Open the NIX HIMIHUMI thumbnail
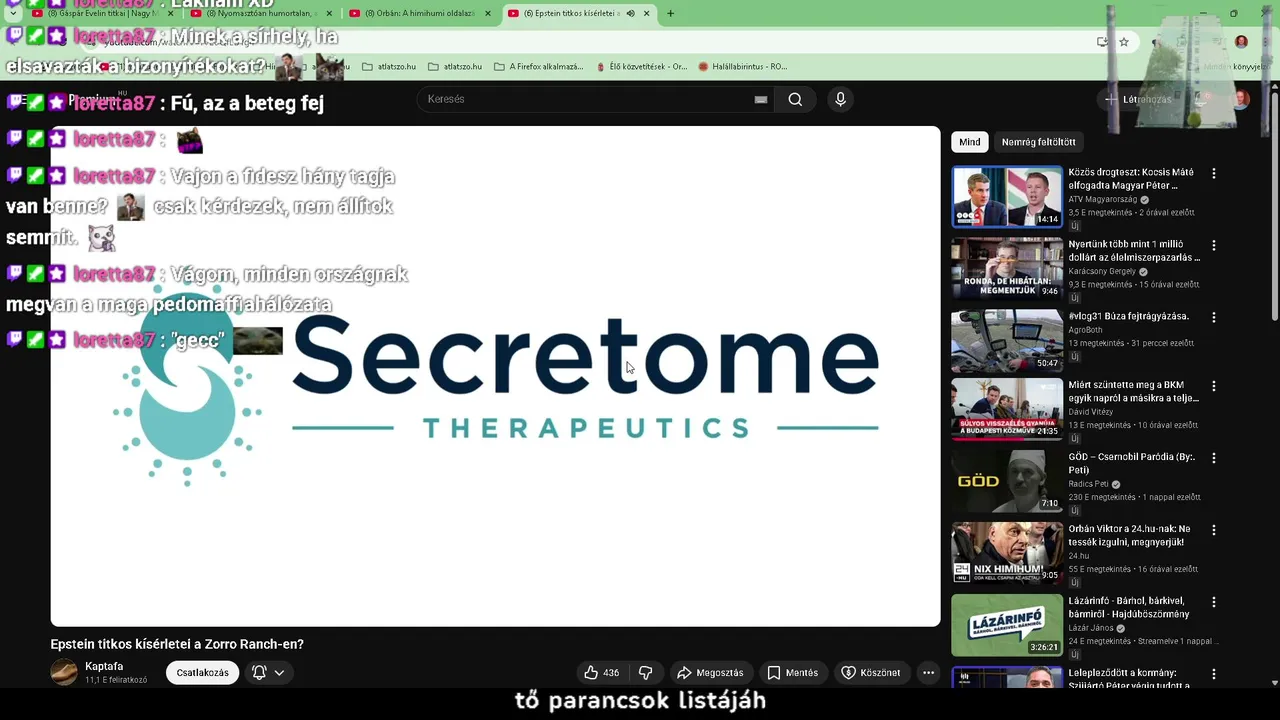This screenshot has width=1280, height=720. click(1007, 553)
